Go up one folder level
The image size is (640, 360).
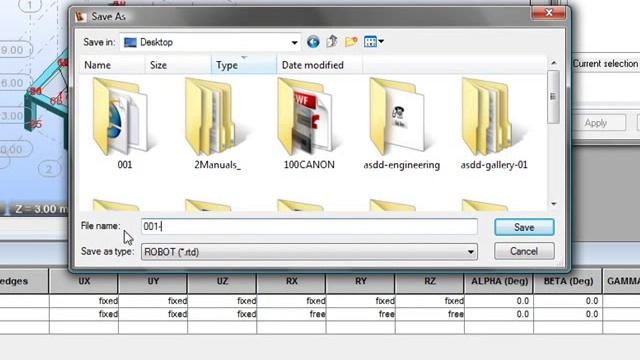coord(332,41)
